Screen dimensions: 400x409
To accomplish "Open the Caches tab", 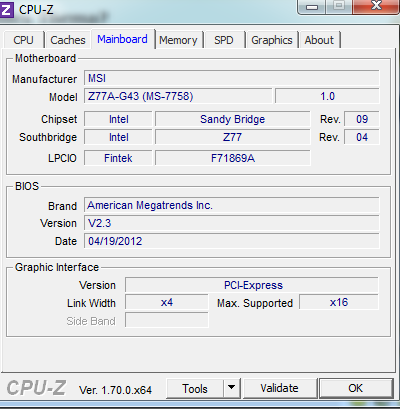I will 68,40.
